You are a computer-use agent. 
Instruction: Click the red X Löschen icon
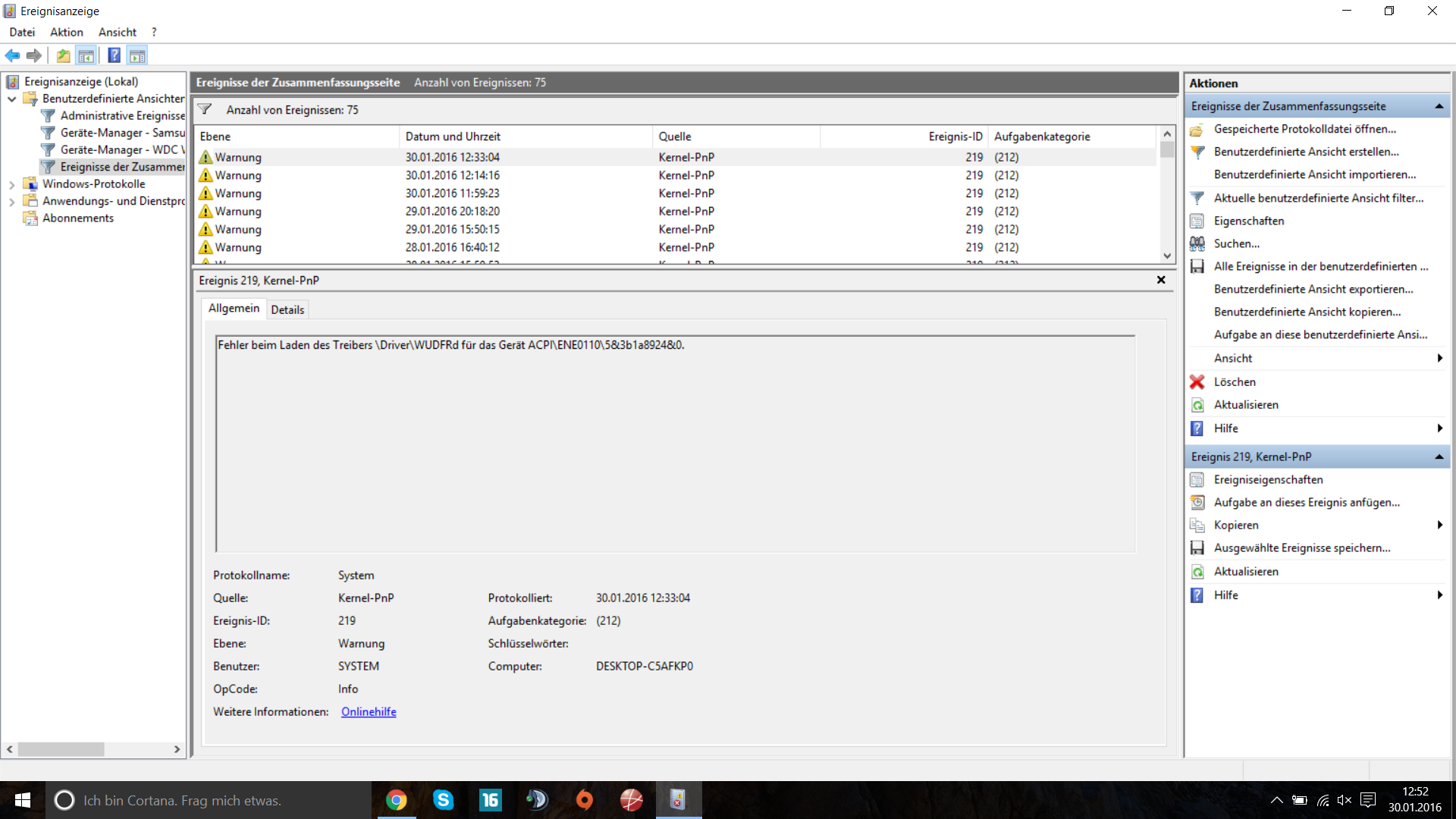1197,382
